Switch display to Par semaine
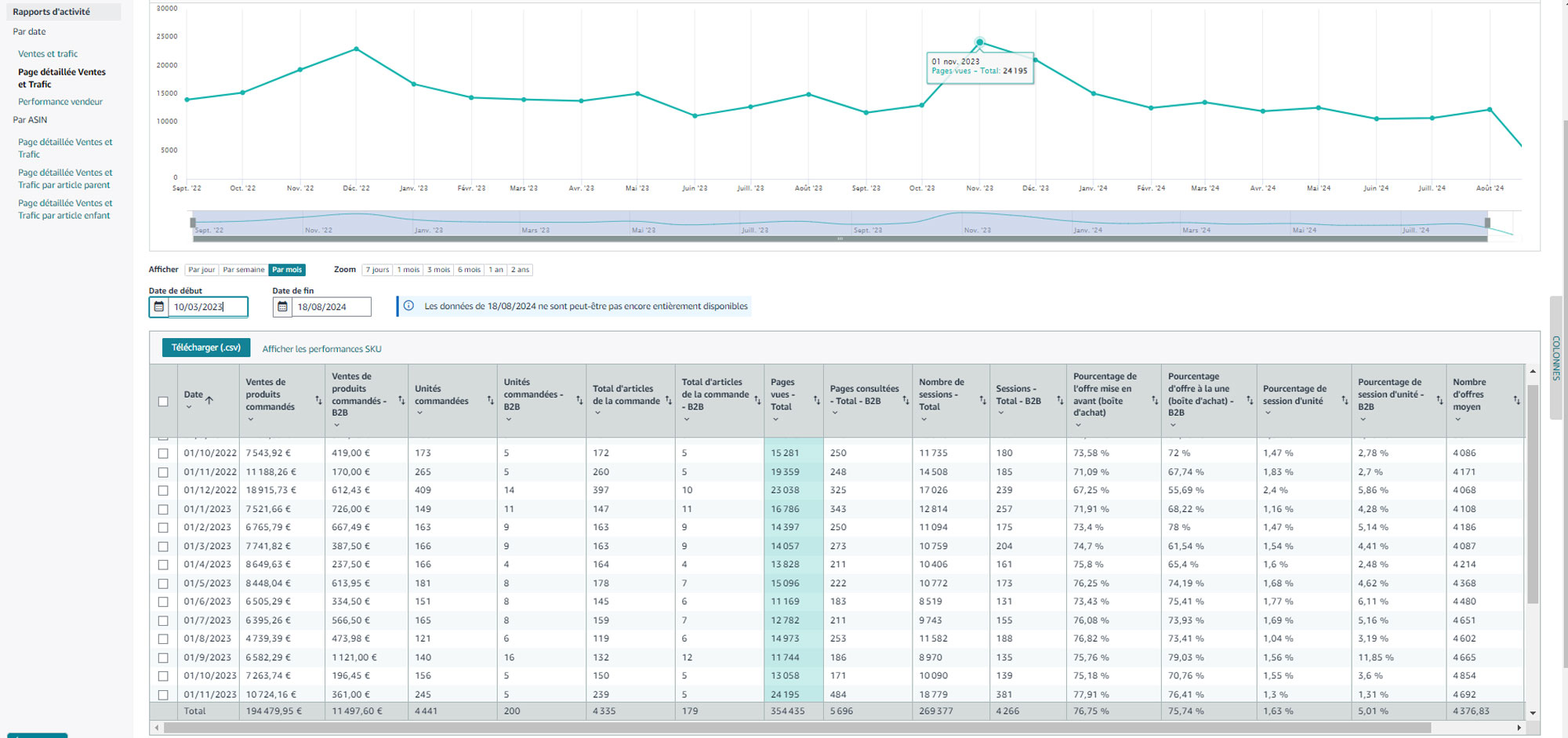Viewport: 1568px width, 738px height. [244, 270]
